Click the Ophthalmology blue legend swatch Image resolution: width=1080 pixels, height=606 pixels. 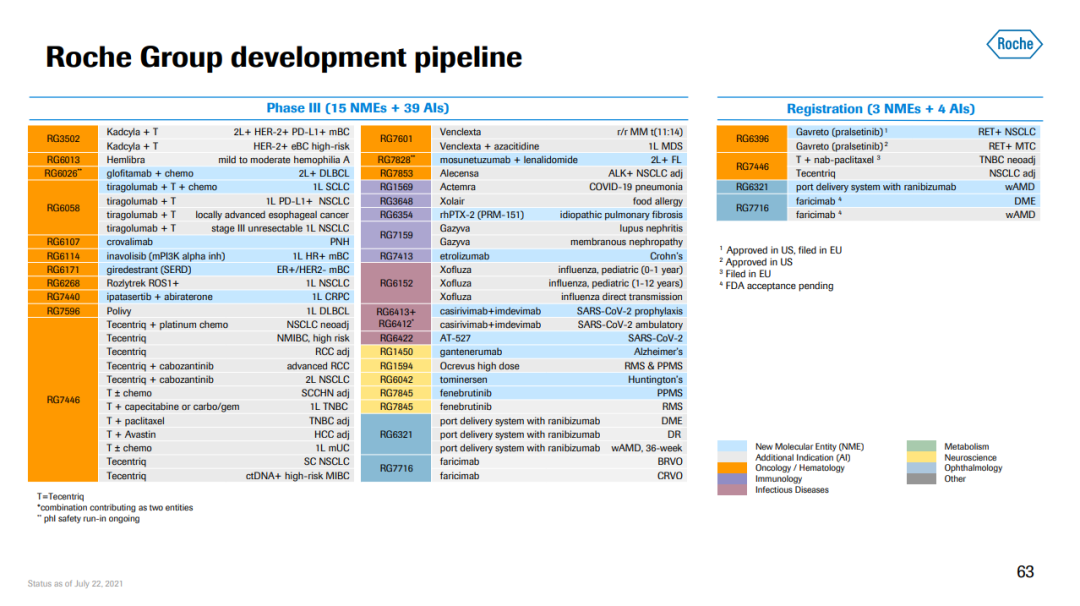[921, 468]
